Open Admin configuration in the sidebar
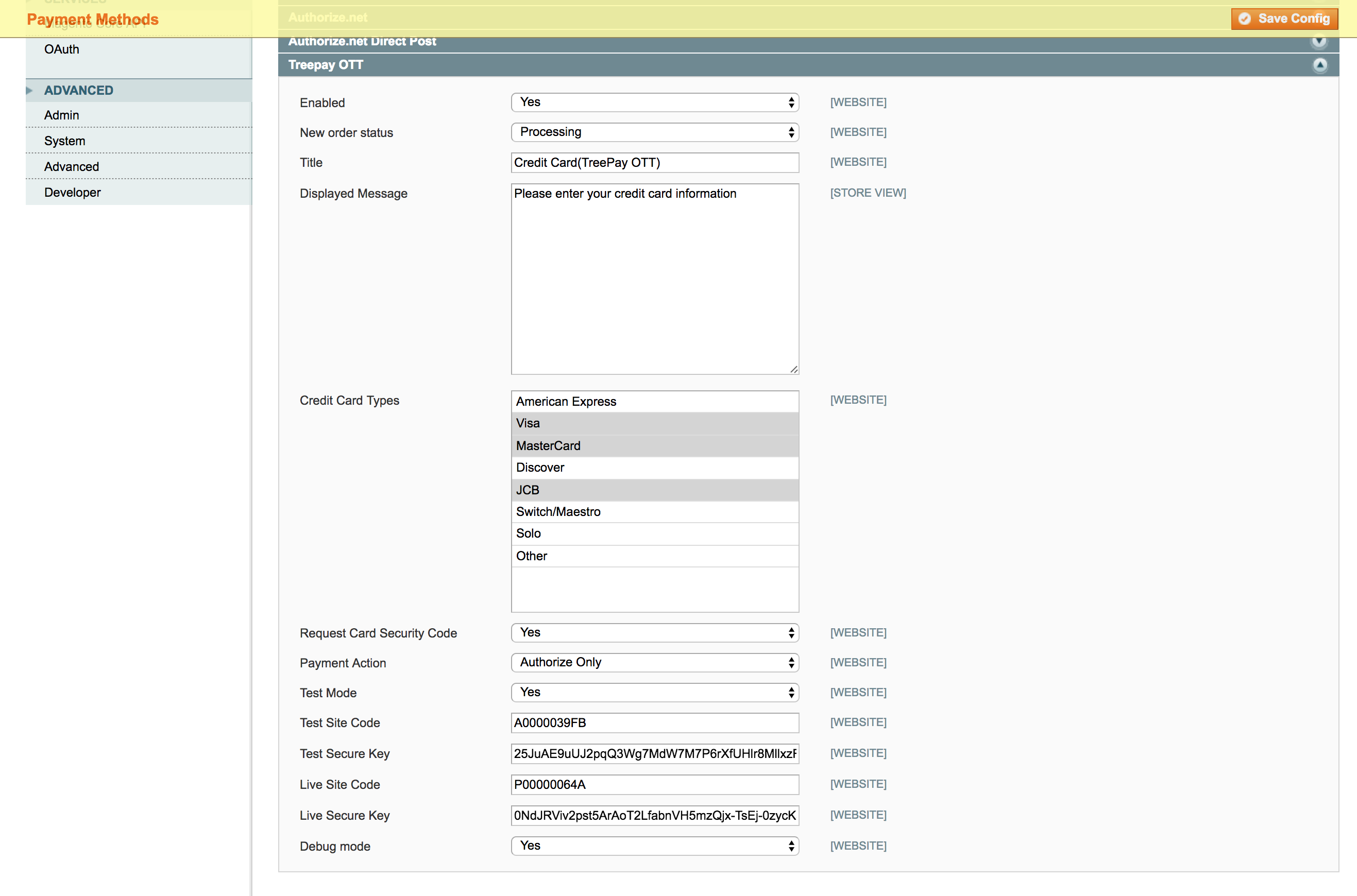 pyautogui.click(x=62, y=115)
